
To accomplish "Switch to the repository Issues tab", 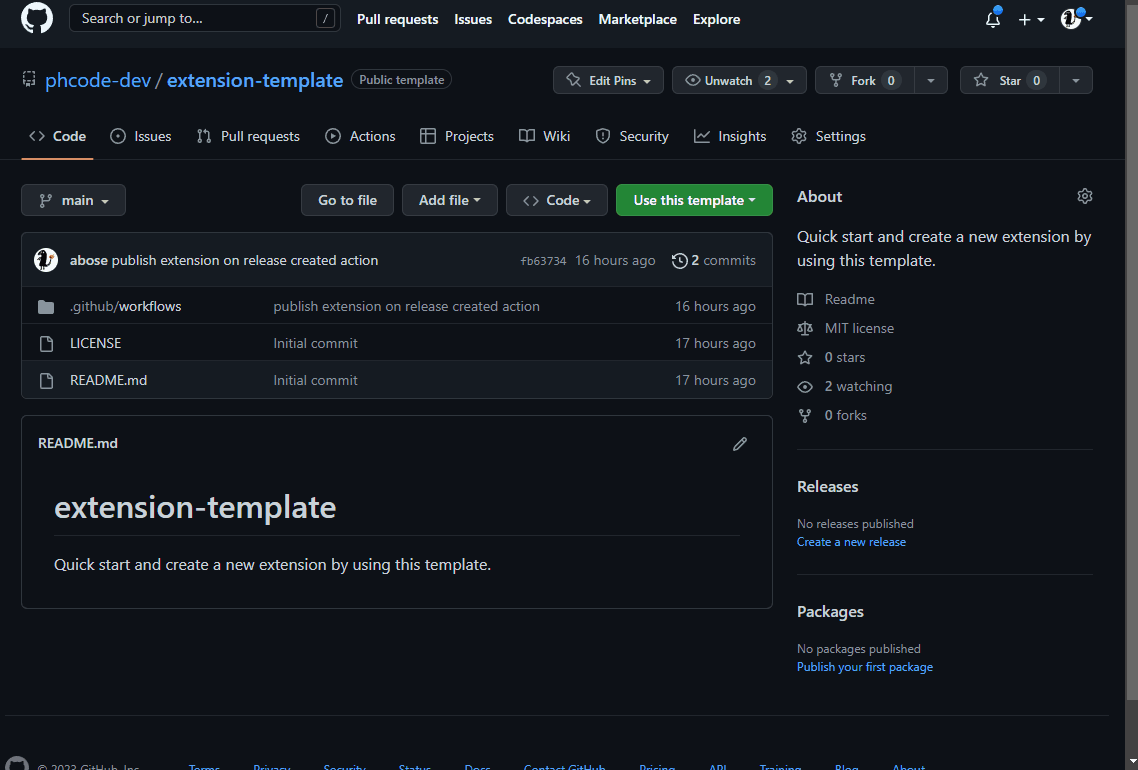I will (141, 136).
